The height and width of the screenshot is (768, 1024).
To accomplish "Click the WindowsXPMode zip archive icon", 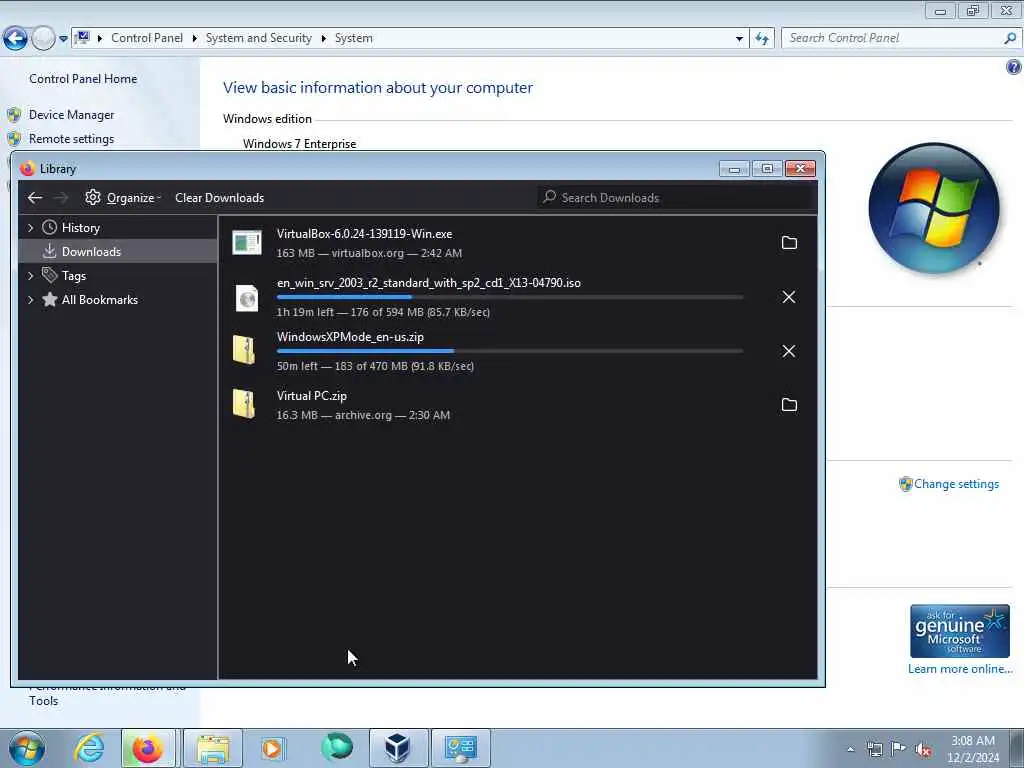I will [x=244, y=350].
